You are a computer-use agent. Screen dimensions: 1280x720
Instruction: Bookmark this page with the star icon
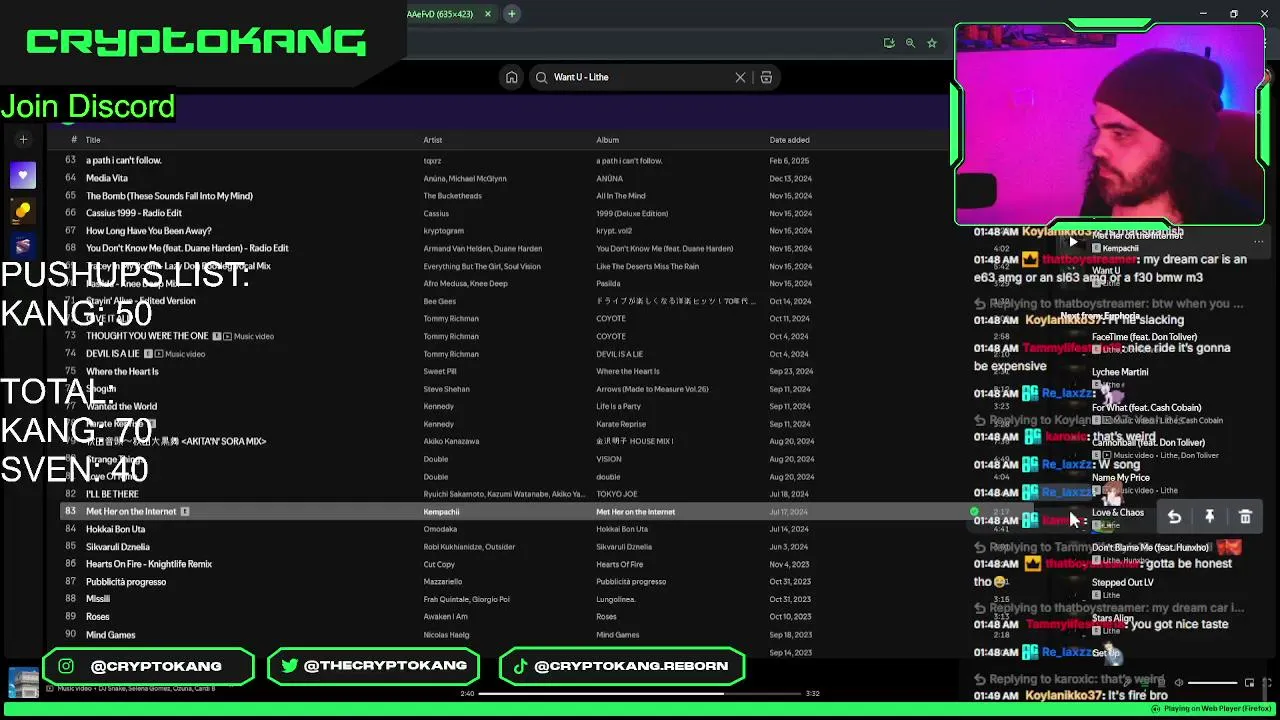(x=932, y=43)
